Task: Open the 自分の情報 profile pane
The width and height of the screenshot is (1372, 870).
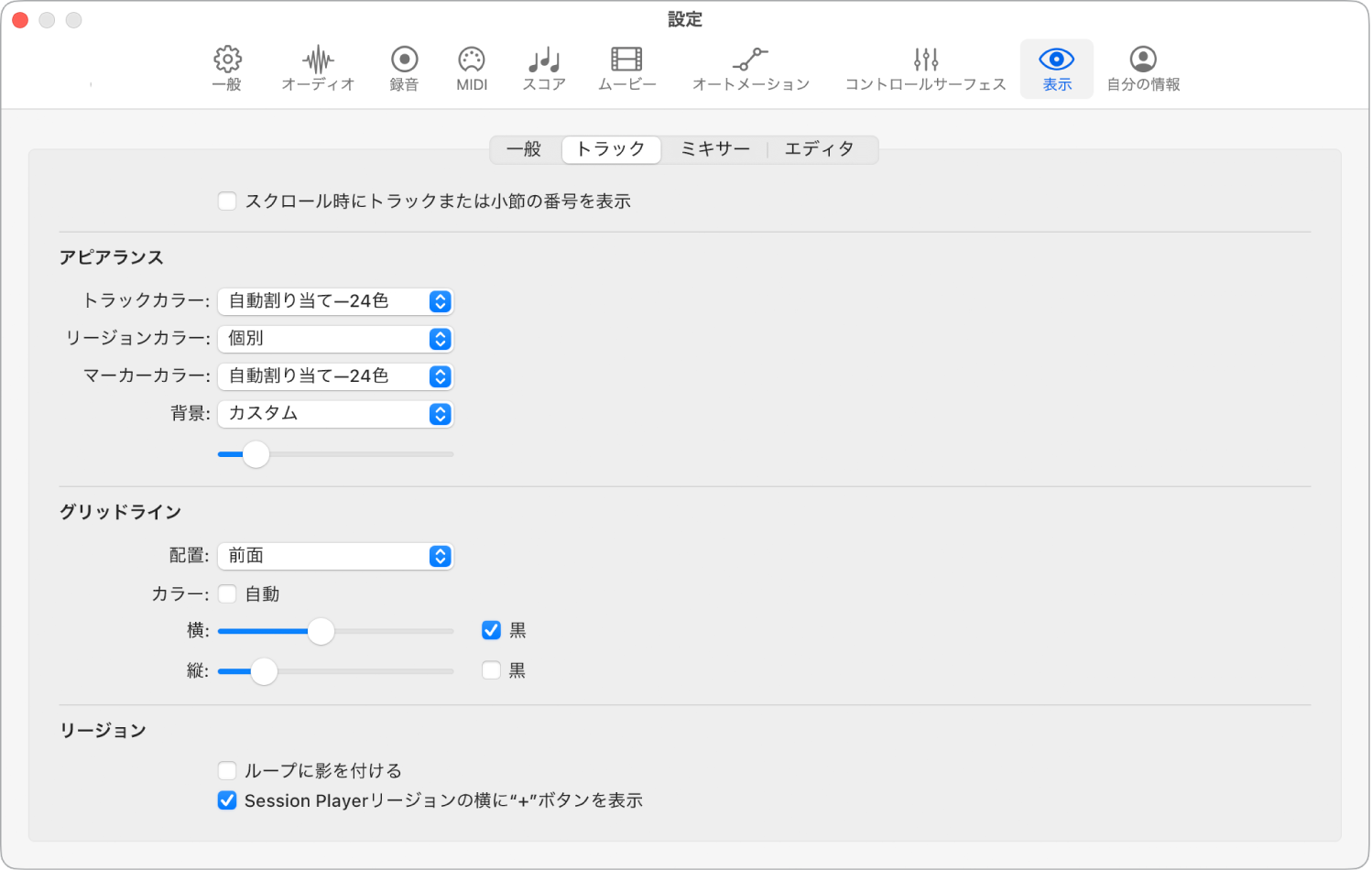Action: (1143, 69)
